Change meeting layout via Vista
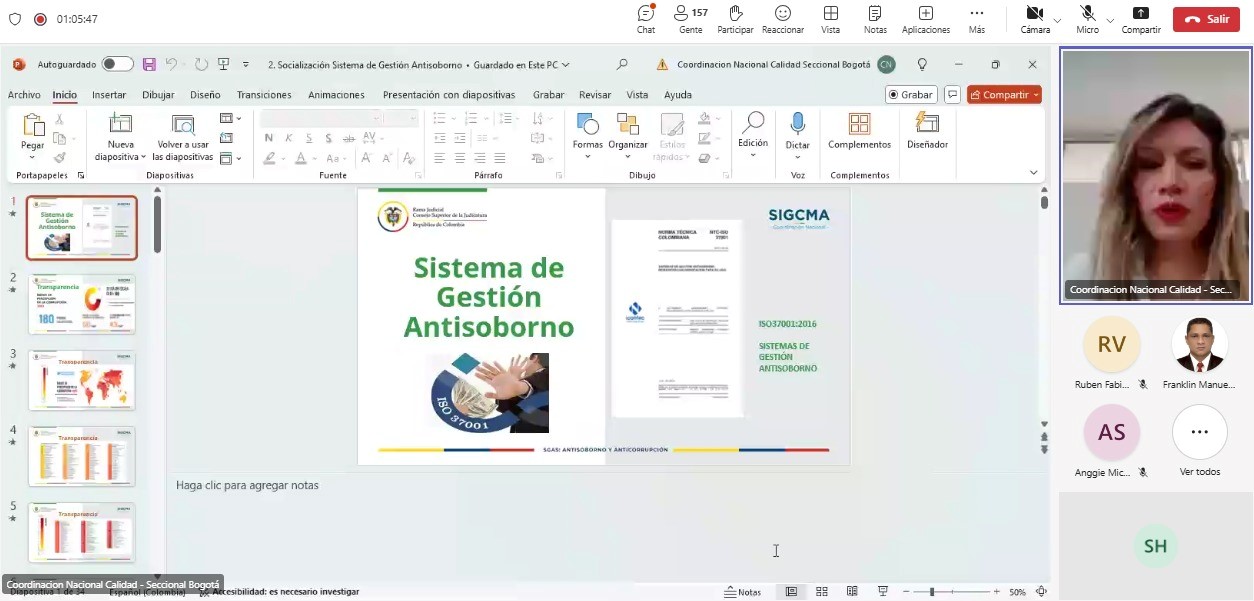Viewport: 1254px width, 601px height. [831, 18]
